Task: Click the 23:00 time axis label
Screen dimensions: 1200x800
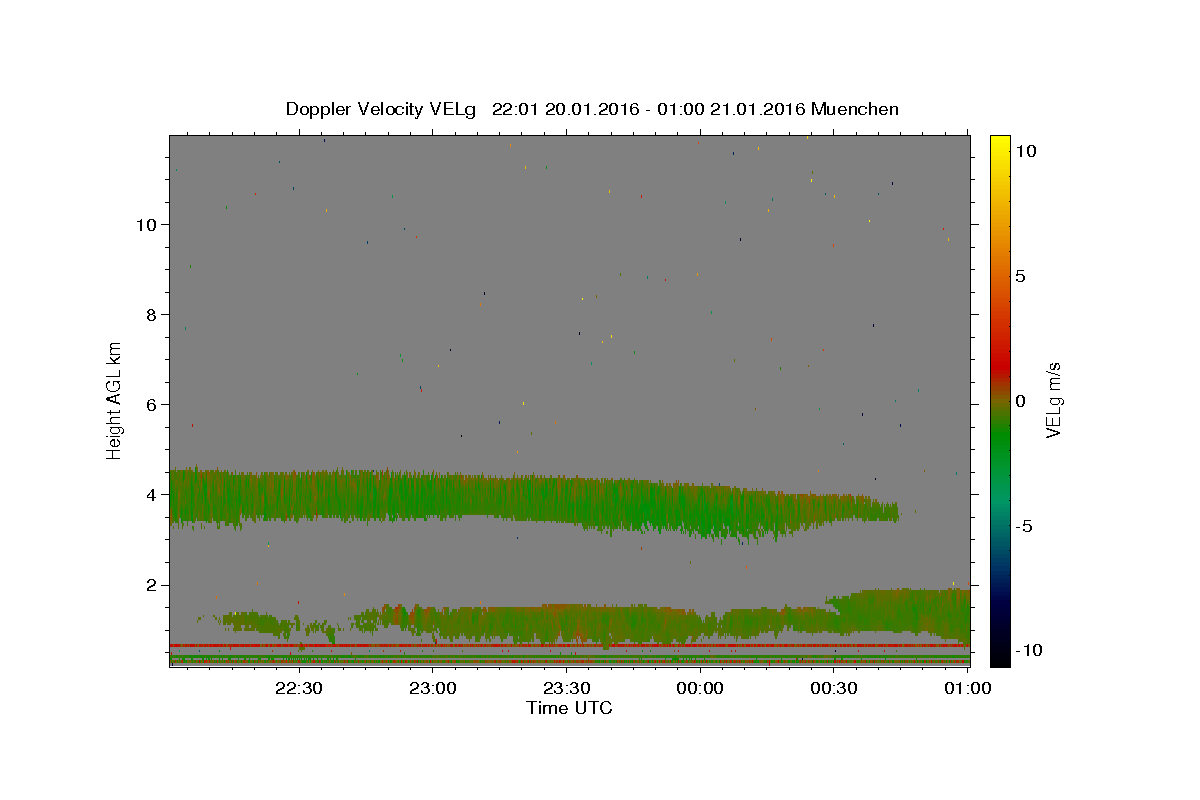Action: coord(433,689)
